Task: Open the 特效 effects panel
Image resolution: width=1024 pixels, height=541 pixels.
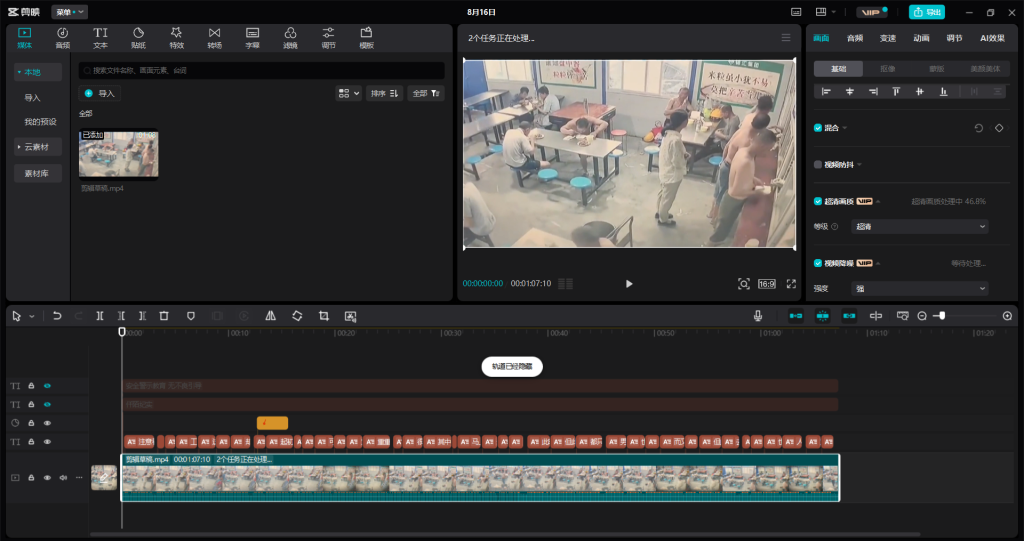Action: [176, 38]
